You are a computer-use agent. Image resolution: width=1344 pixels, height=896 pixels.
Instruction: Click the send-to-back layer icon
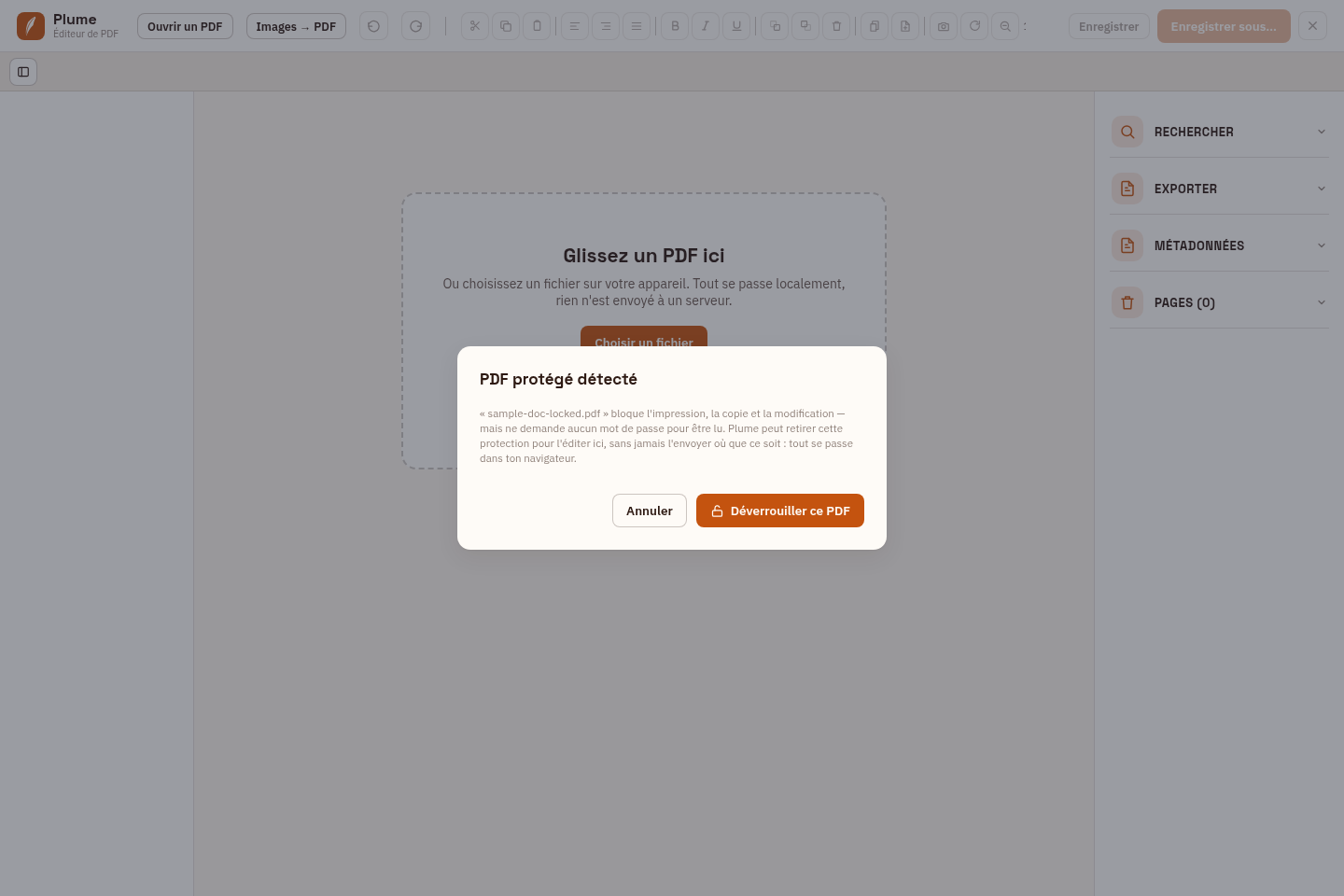click(x=805, y=26)
